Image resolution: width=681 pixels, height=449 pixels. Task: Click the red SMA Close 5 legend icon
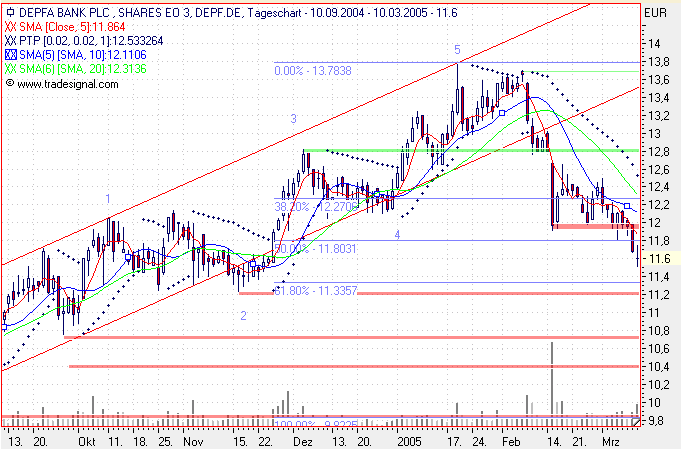[x=11, y=27]
